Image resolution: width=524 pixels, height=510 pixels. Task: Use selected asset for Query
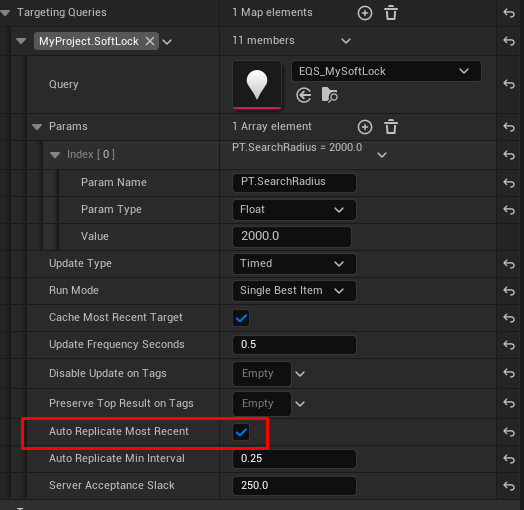pyautogui.click(x=303, y=95)
